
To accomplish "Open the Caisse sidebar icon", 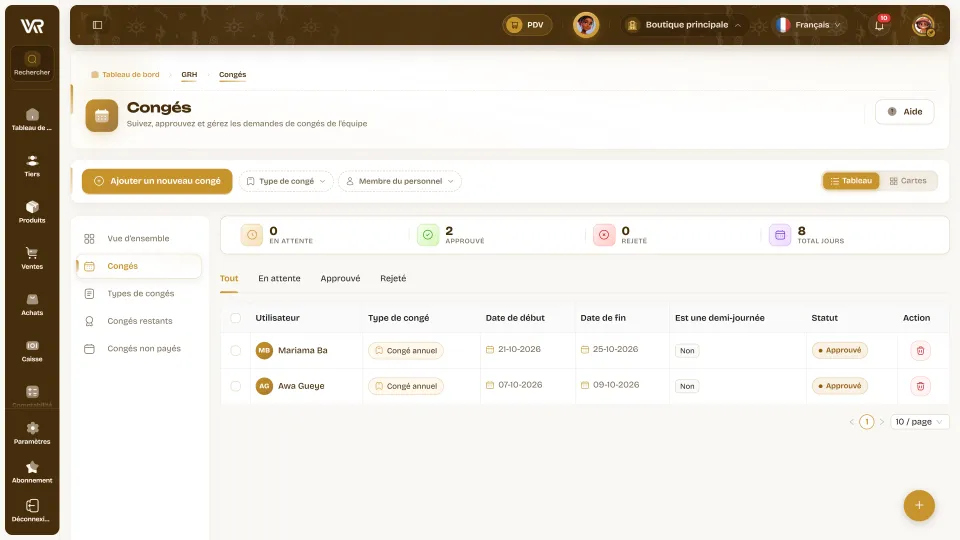I will (x=32, y=345).
